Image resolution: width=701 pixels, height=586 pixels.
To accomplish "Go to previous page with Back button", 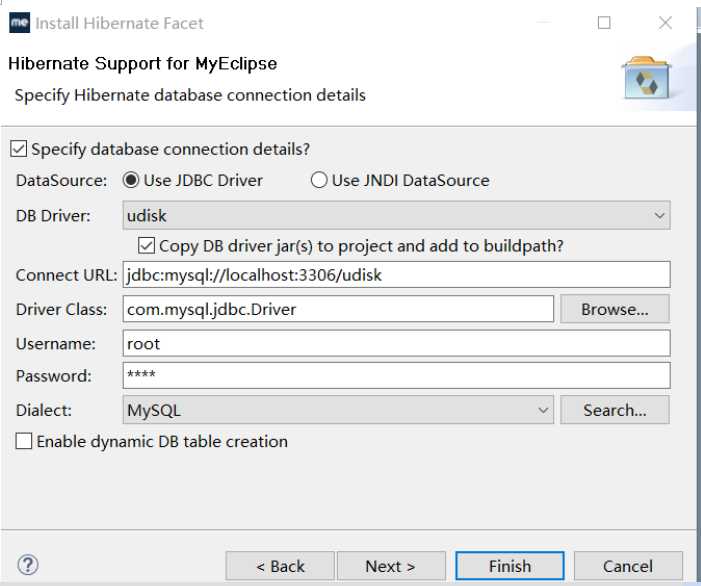I will (x=280, y=566).
